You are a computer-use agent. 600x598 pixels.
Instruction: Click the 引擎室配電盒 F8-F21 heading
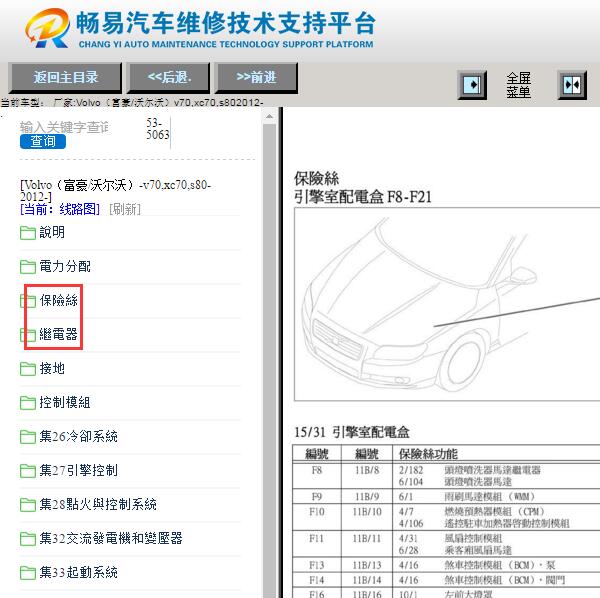click(363, 197)
